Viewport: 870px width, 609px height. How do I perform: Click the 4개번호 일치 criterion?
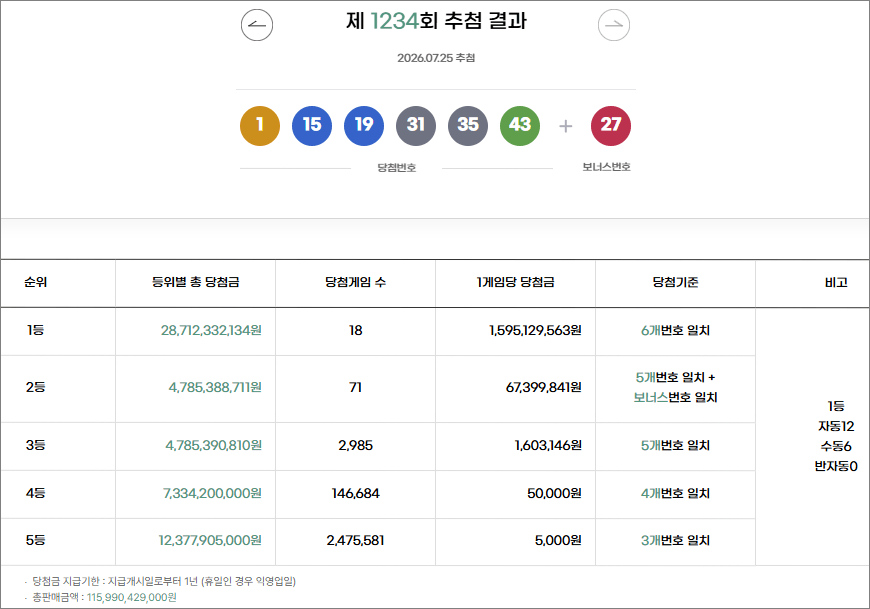[x=675, y=493]
